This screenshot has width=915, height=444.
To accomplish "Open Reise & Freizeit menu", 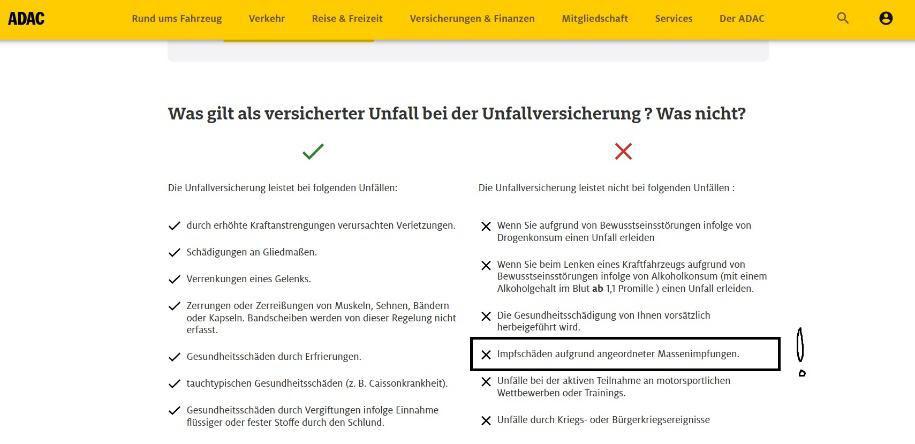I will pyautogui.click(x=347, y=18).
